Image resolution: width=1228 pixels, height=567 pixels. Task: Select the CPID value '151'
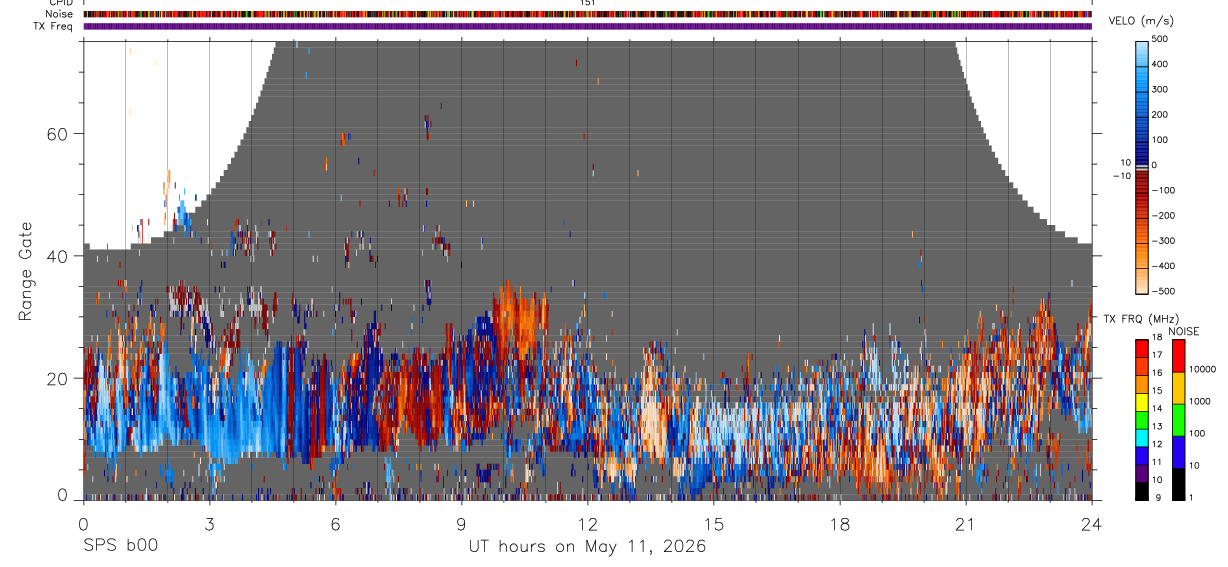tap(588, 3)
